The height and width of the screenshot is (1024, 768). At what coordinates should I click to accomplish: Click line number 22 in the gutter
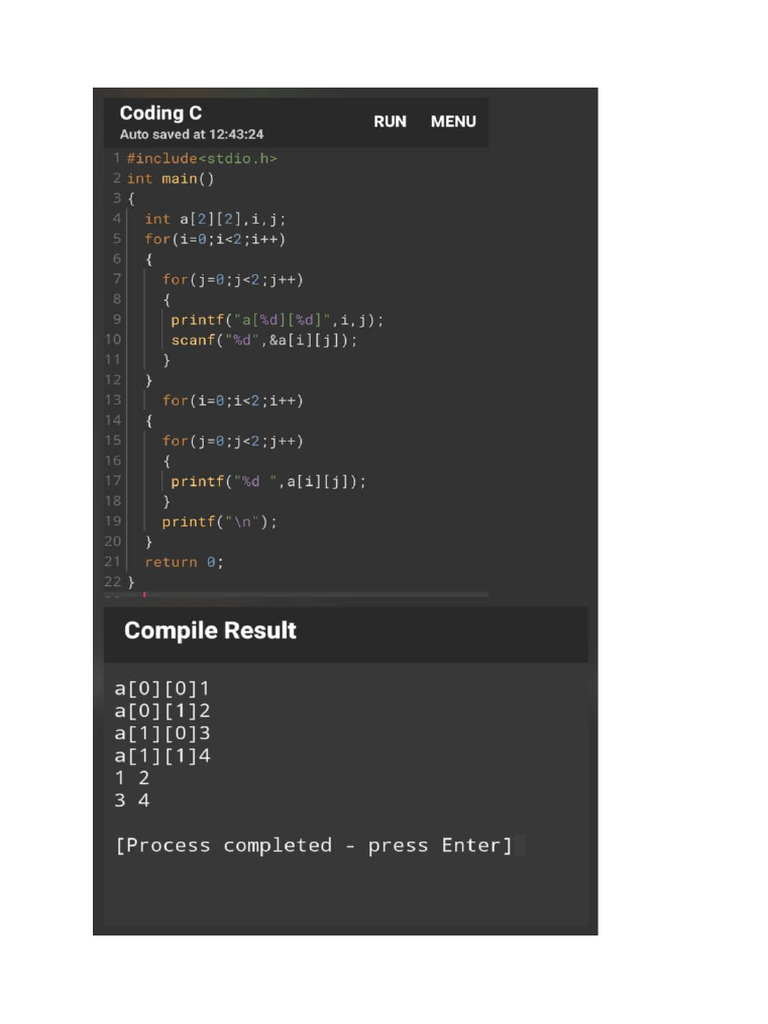[112, 582]
